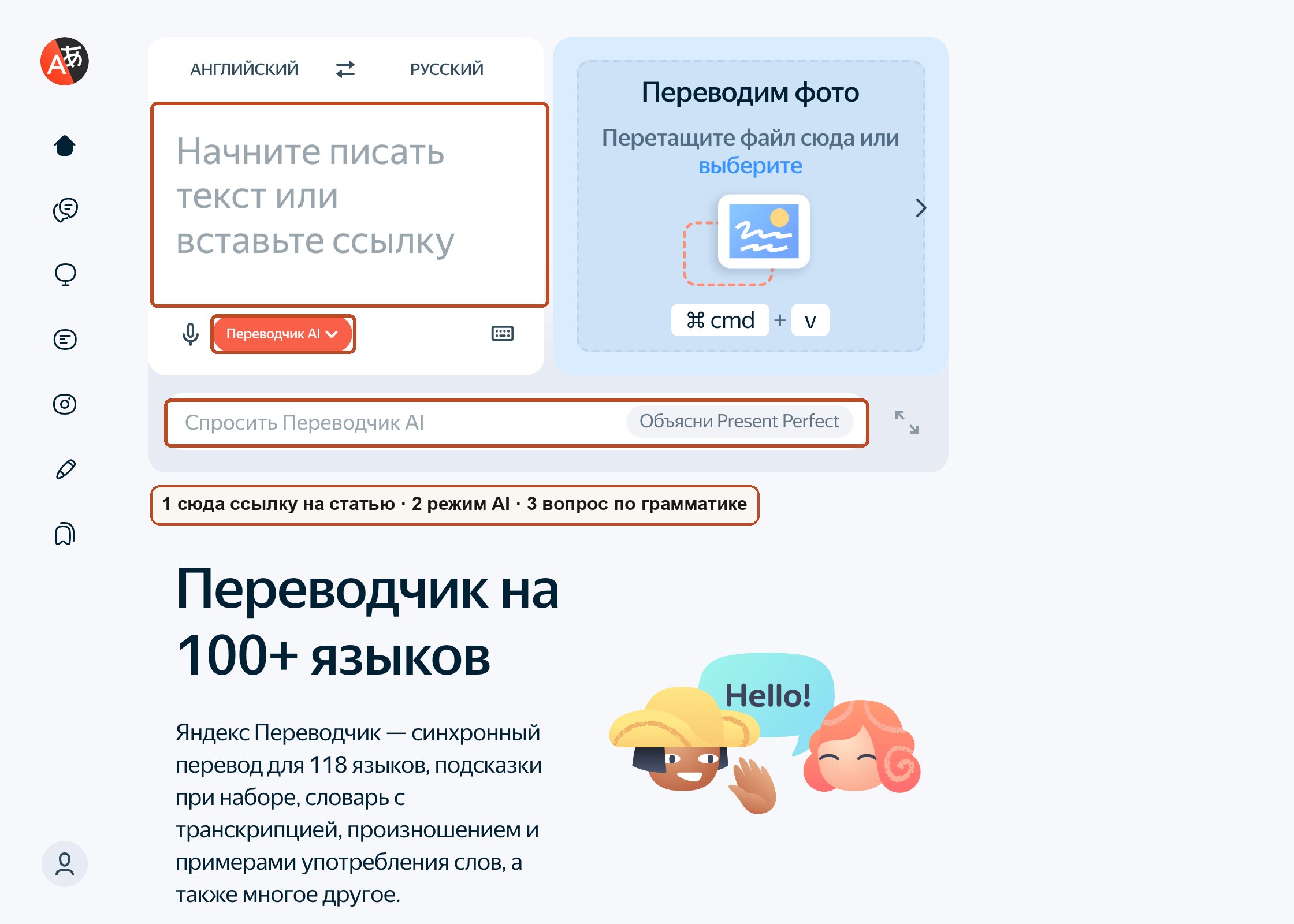Click the single speech bubble sidebar icon
The height and width of the screenshot is (924, 1294).
tap(65, 275)
